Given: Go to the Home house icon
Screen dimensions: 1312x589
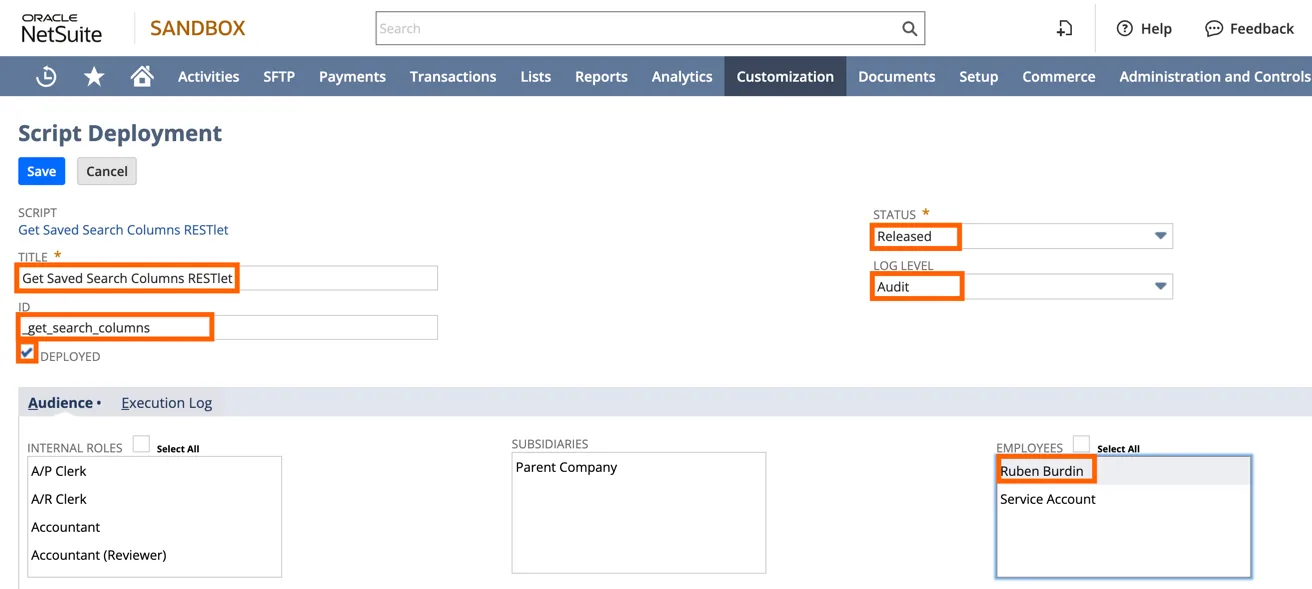Looking at the screenshot, I should pyautogui.click(x=142, y=76).
